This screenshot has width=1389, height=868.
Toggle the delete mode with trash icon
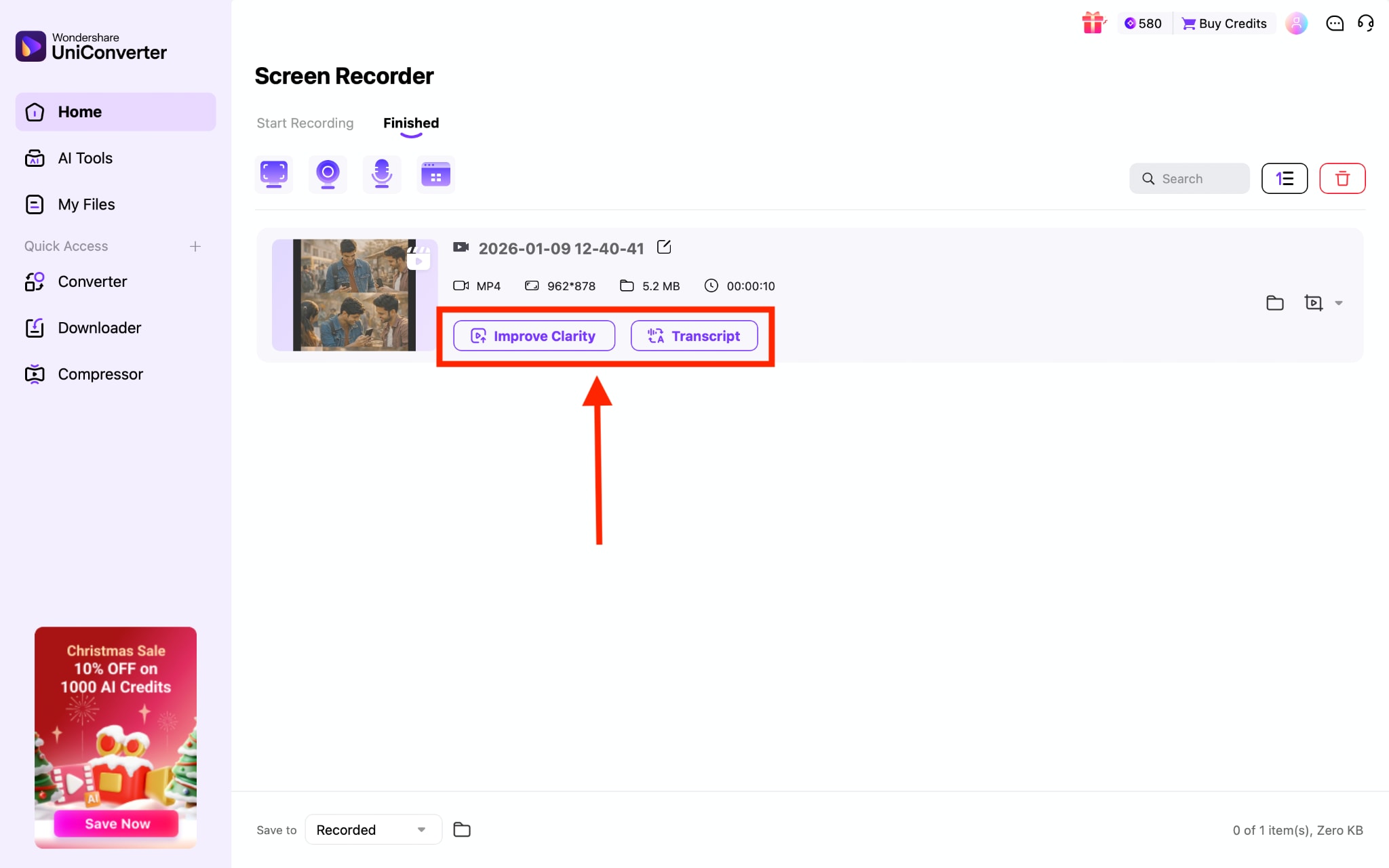click(x=1342, y=178)
